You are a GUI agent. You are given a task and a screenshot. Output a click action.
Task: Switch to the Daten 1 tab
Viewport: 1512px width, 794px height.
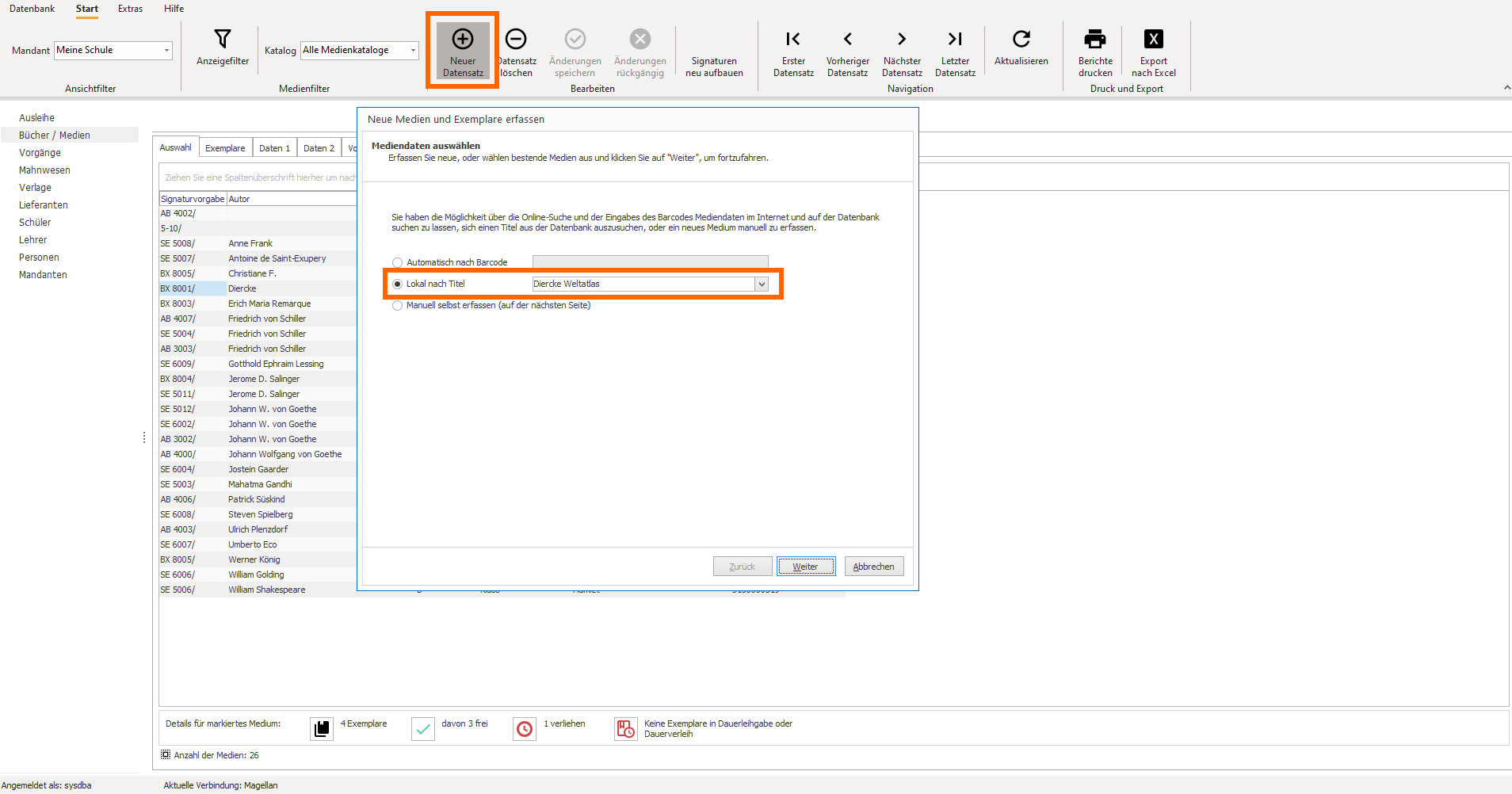coord(274,148)
